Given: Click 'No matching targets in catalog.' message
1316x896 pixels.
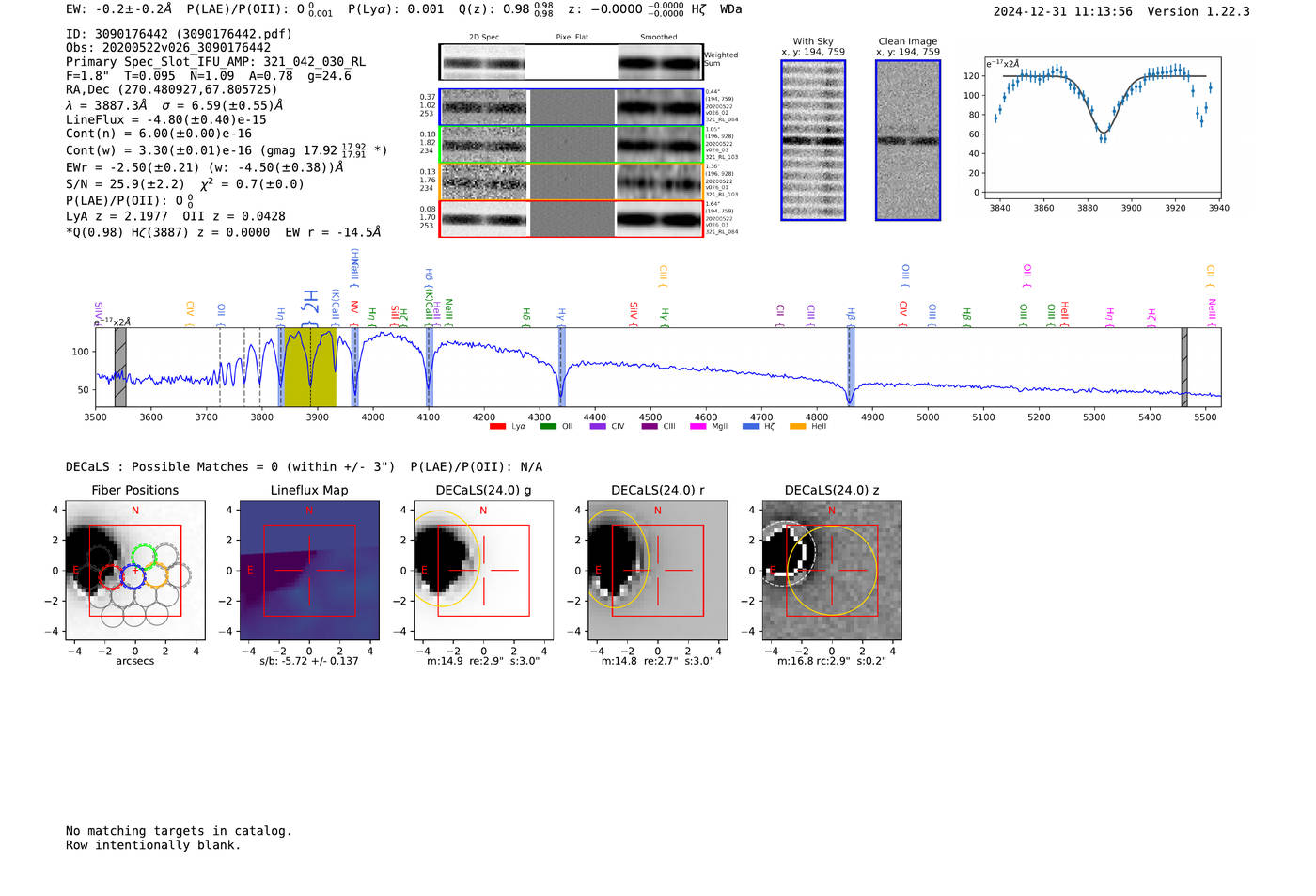Looking at the screenshot, I should 179,831.
